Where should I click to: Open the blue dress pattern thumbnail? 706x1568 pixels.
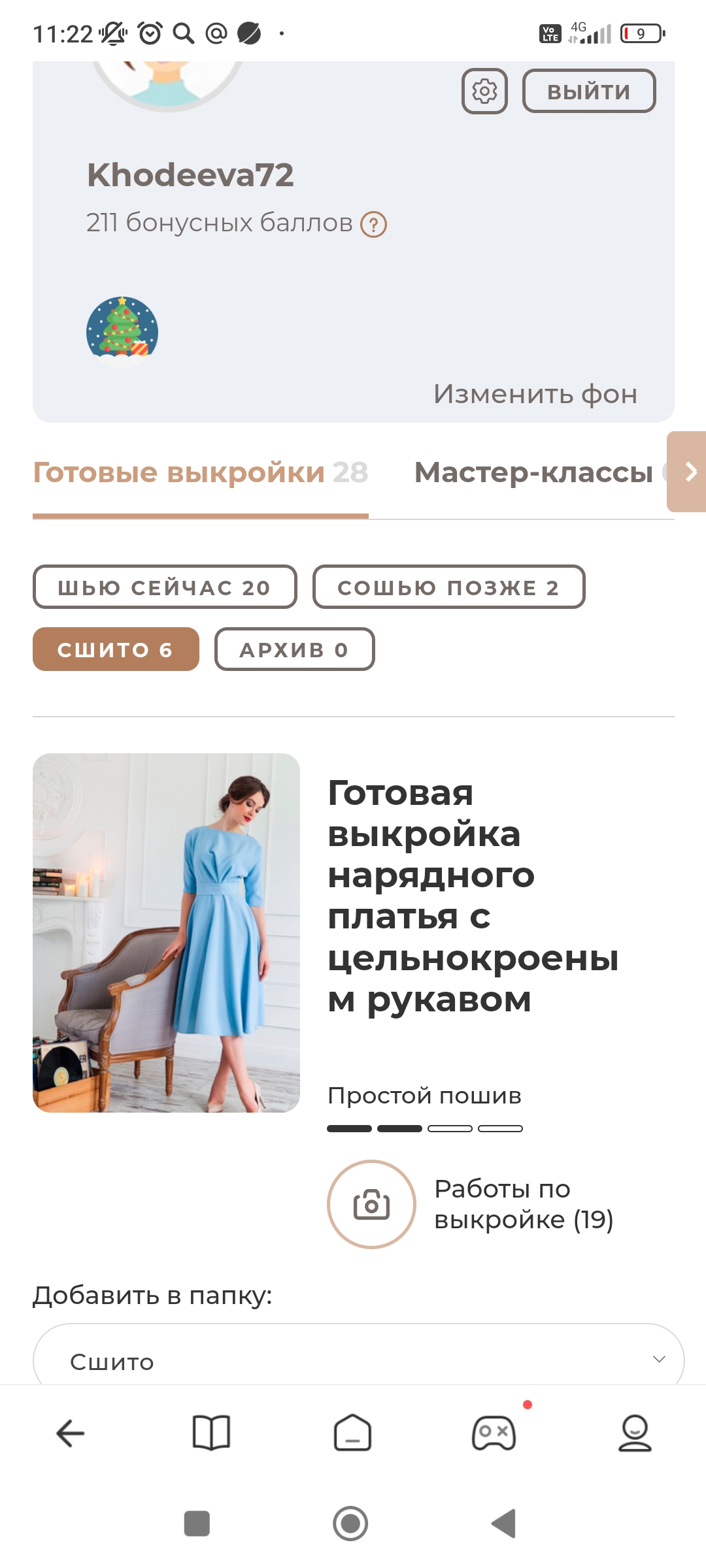tap(166, 933)
